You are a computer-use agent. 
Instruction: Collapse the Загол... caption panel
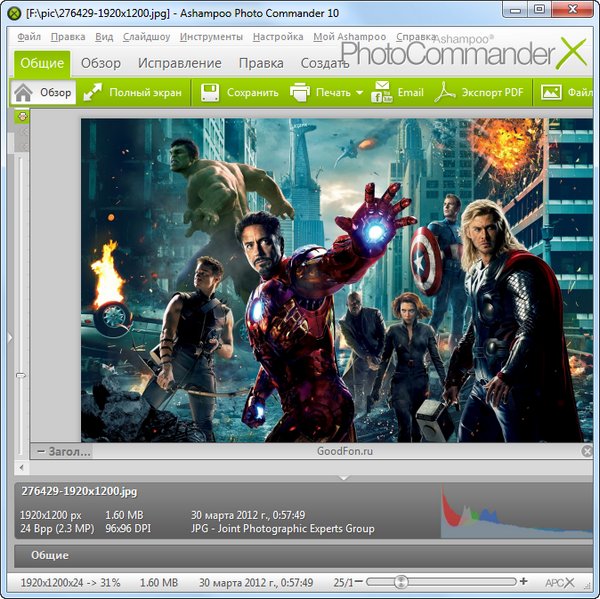coord(41,452)
